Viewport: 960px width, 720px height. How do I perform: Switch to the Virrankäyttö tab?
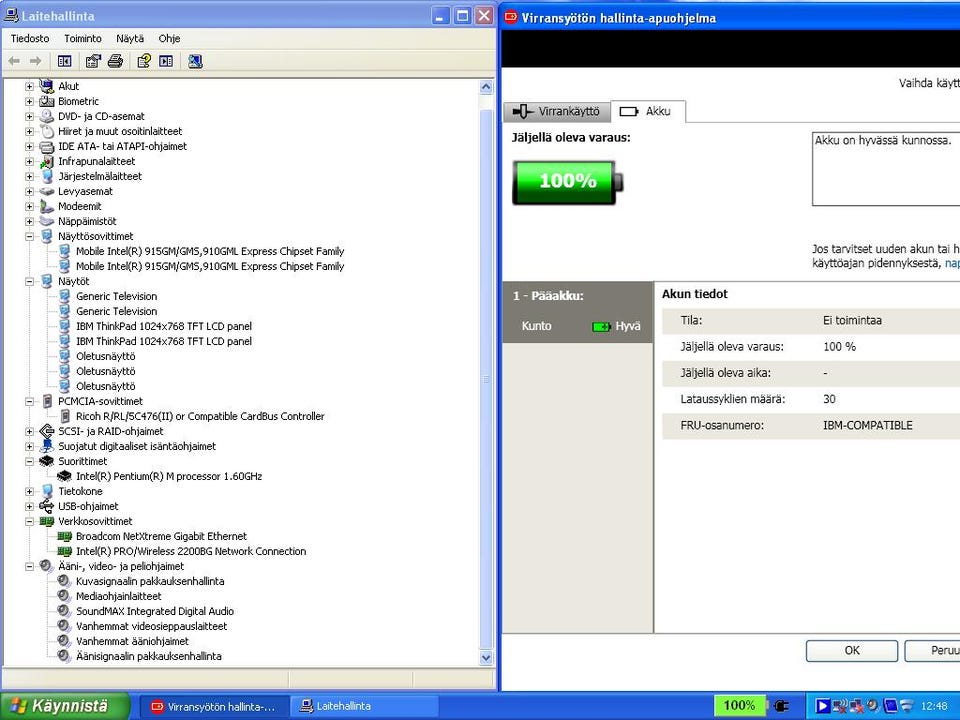point(557,111)
